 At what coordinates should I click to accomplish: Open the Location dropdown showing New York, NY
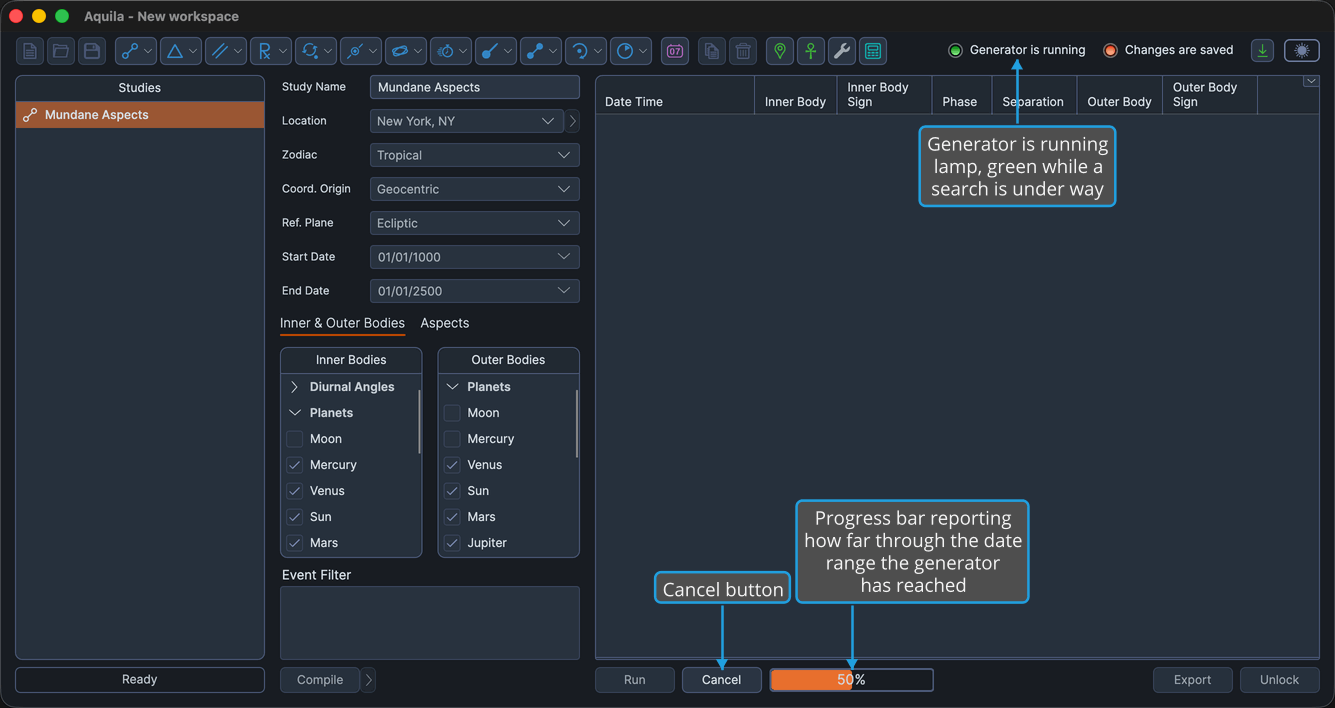point(467,121)
